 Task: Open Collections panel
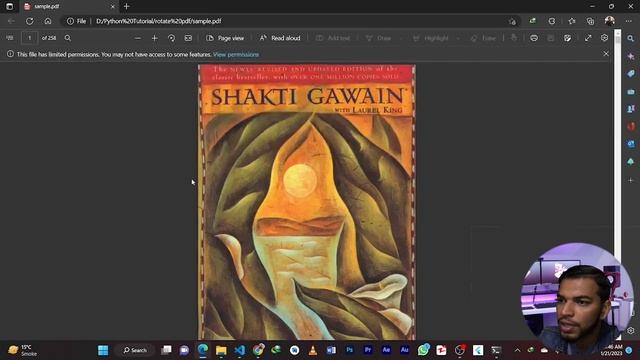[590, 21]
